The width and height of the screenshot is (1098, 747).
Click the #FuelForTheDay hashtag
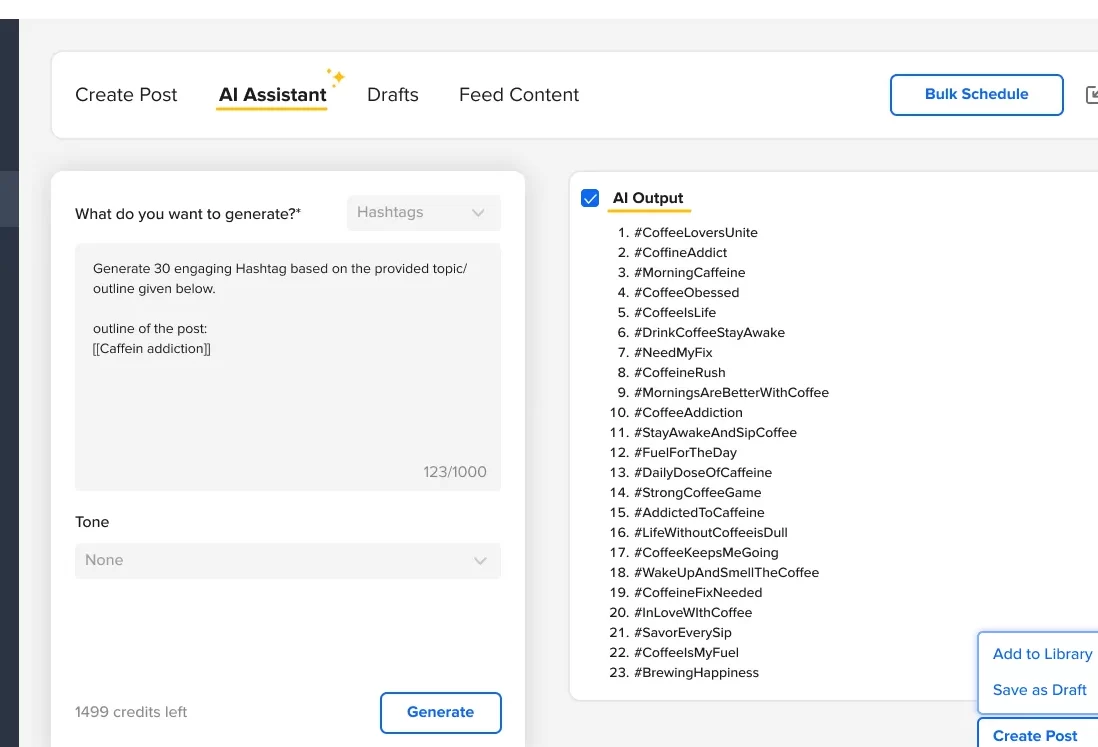(x=685, y=452)
